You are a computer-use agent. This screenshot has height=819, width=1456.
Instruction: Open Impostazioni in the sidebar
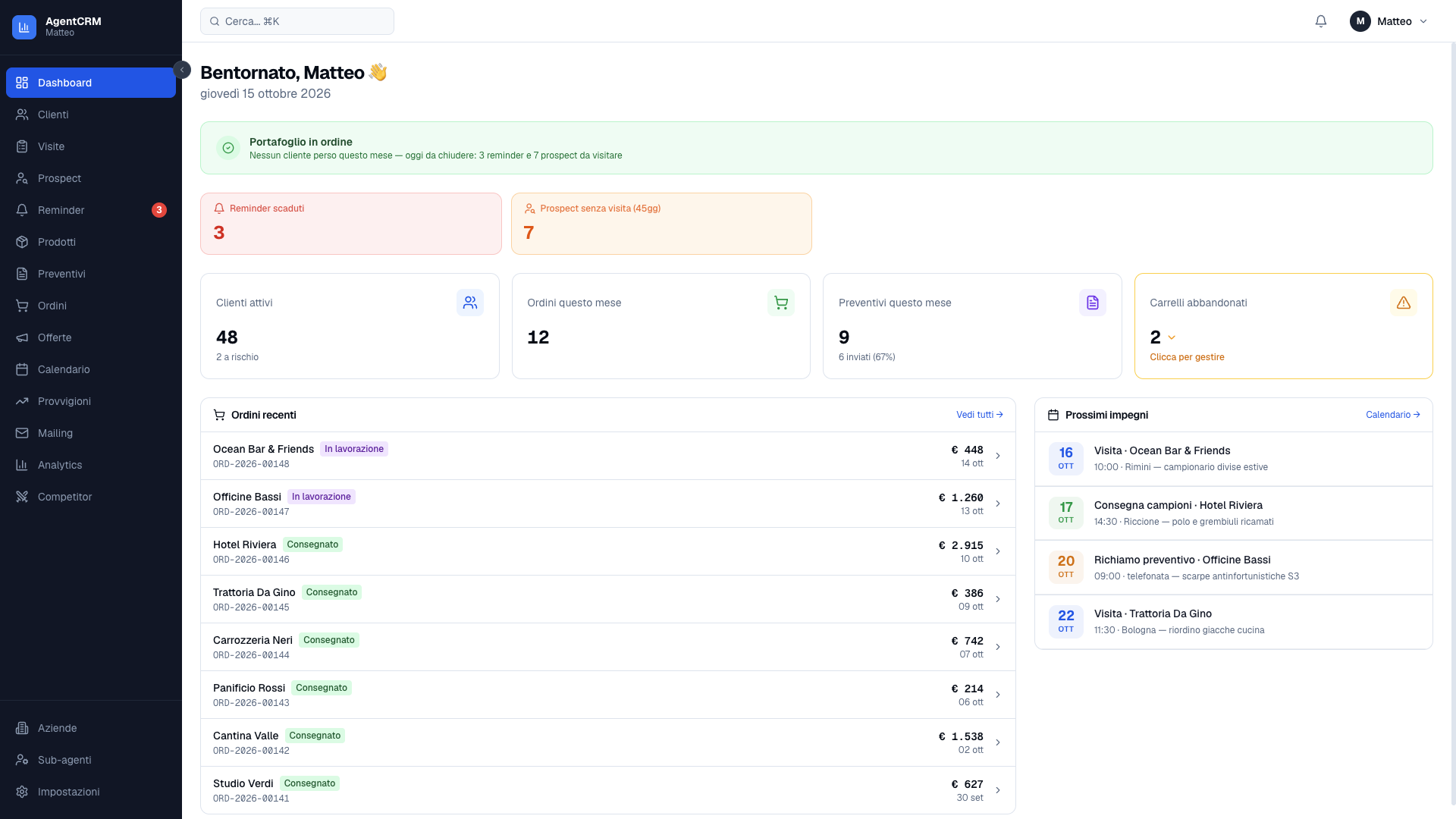[91, 792]
